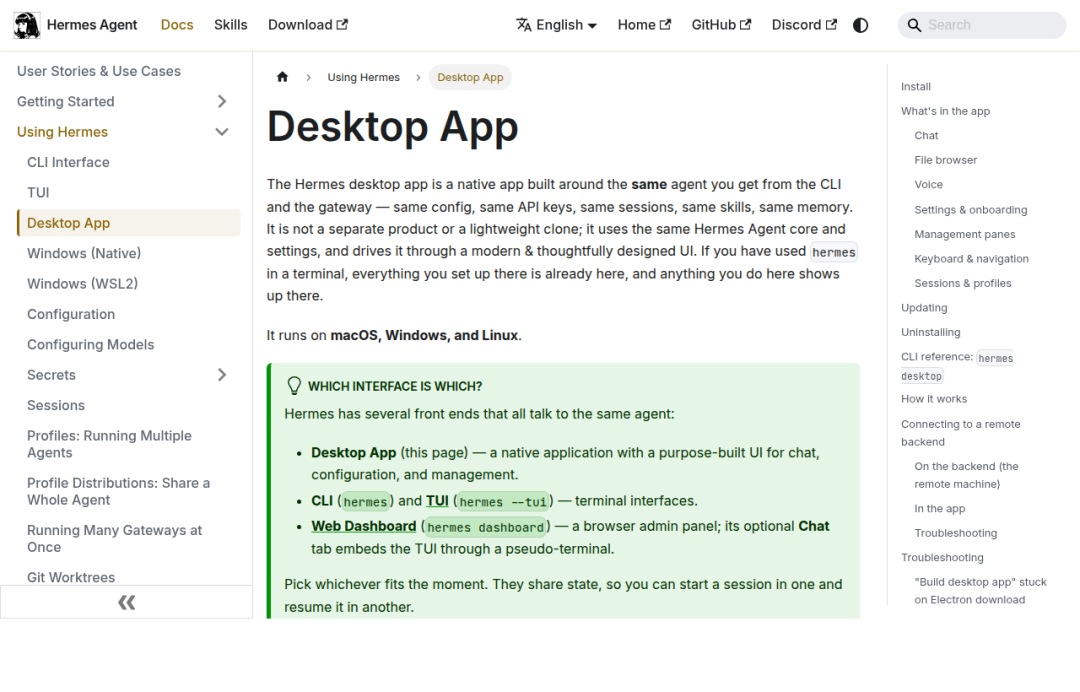Screen dimensions: 1080x692
Task: Click Using Hermes breadcrumb
Action: [364, 77]
